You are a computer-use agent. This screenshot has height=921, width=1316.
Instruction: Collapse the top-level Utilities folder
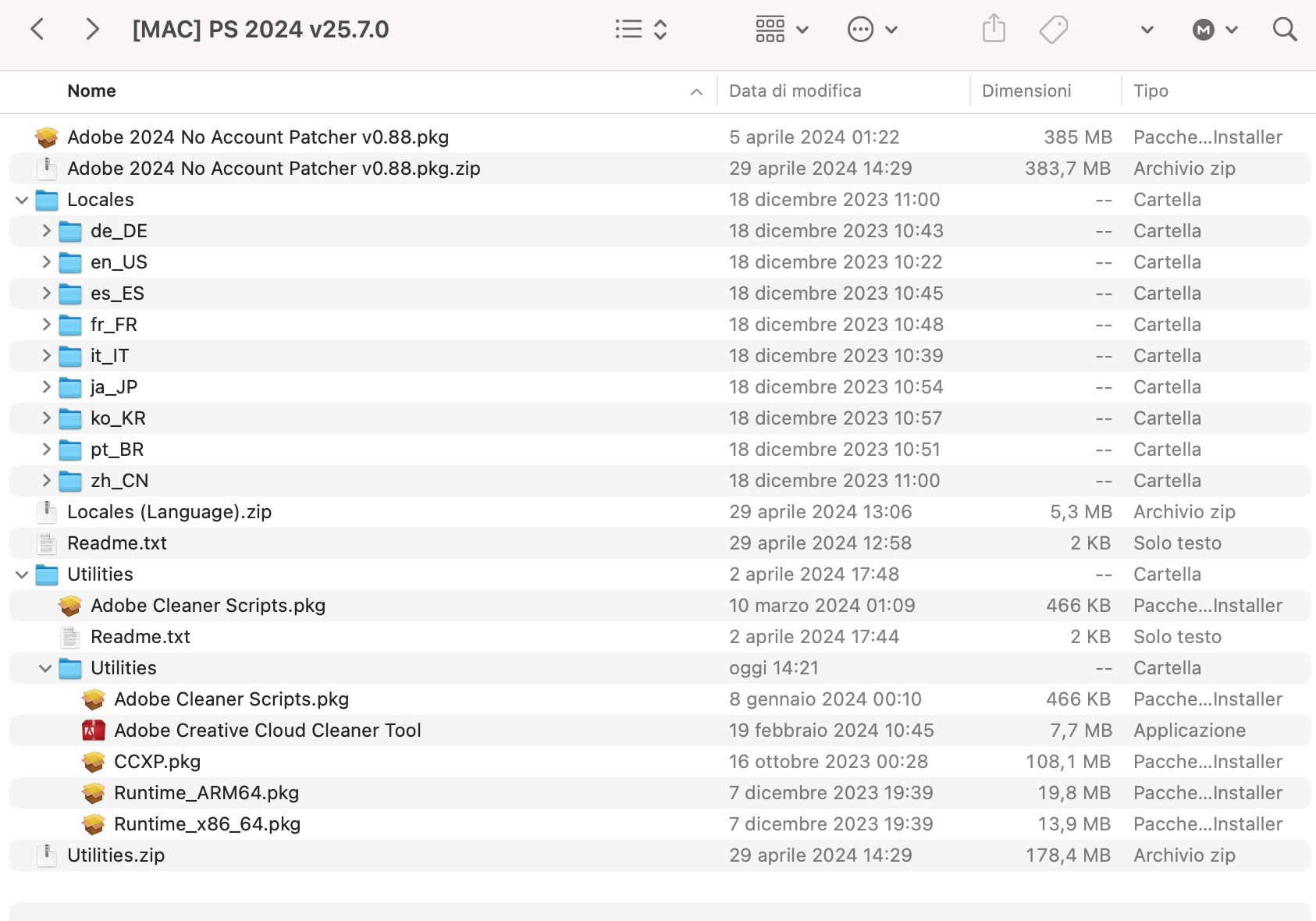(22, 574)
